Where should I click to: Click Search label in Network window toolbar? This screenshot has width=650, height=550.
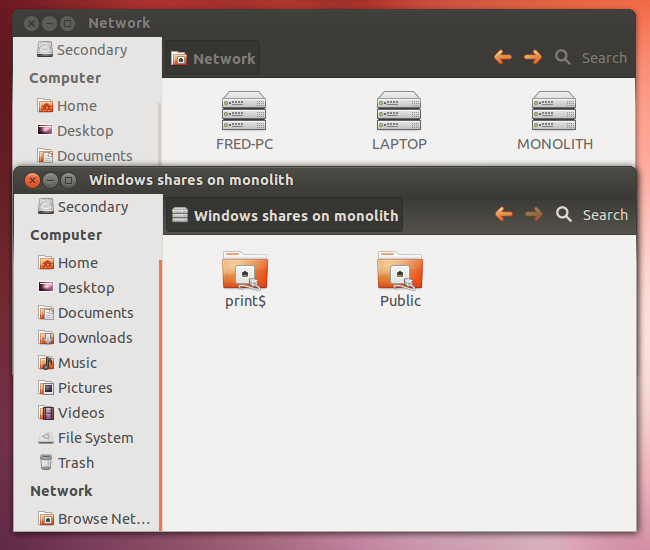(x=604, y=58)
